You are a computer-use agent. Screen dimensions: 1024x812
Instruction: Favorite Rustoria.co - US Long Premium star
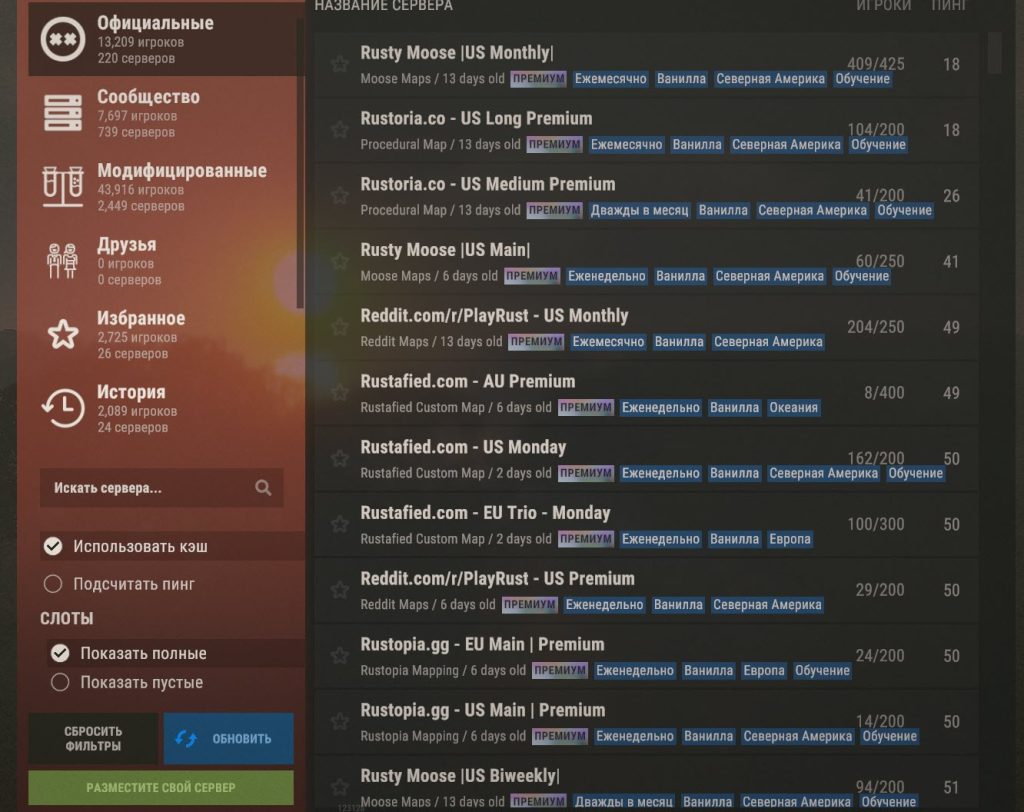tap(340, 129)
